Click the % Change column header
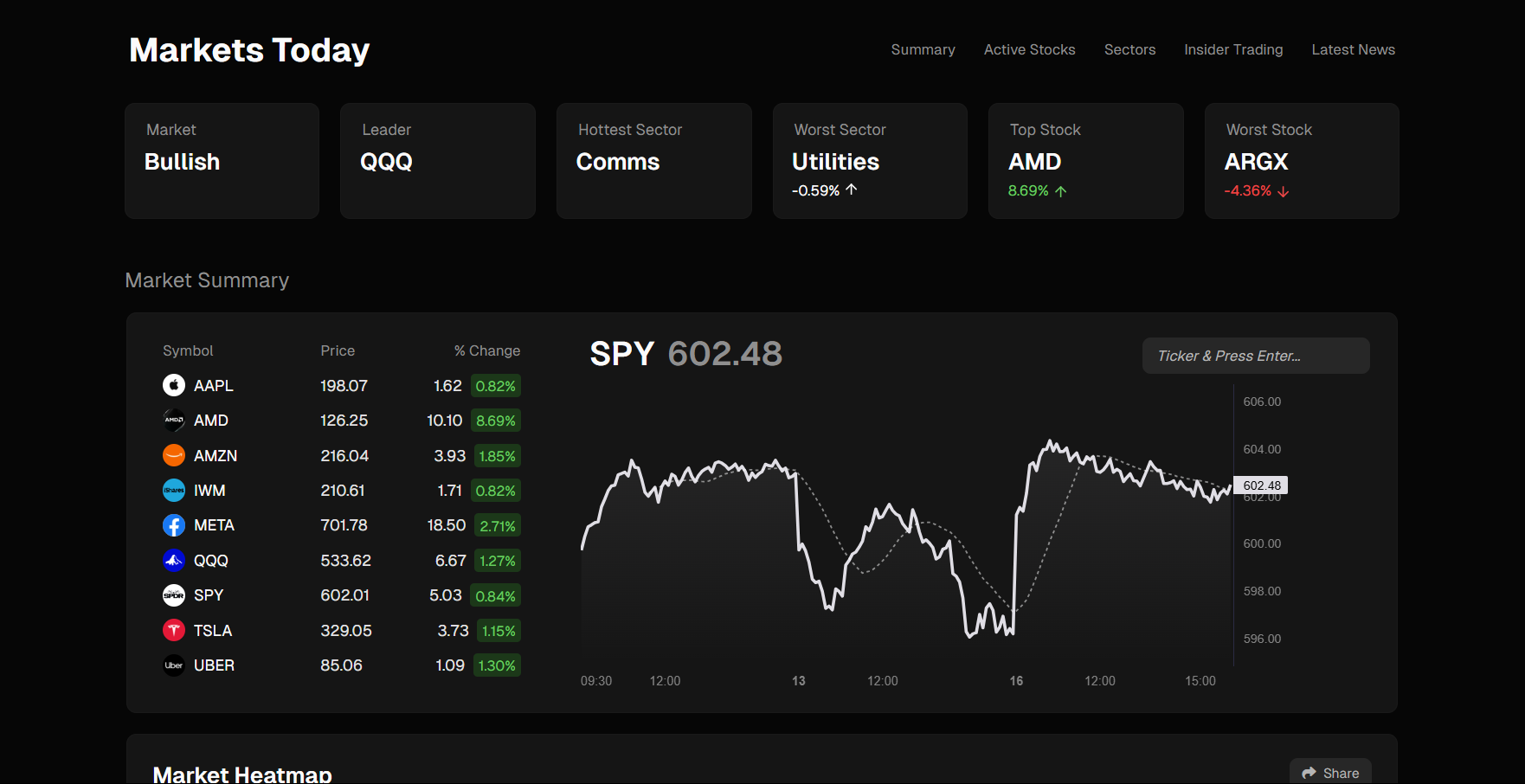Screen dimensions: 1525x784 click(487, 350)
